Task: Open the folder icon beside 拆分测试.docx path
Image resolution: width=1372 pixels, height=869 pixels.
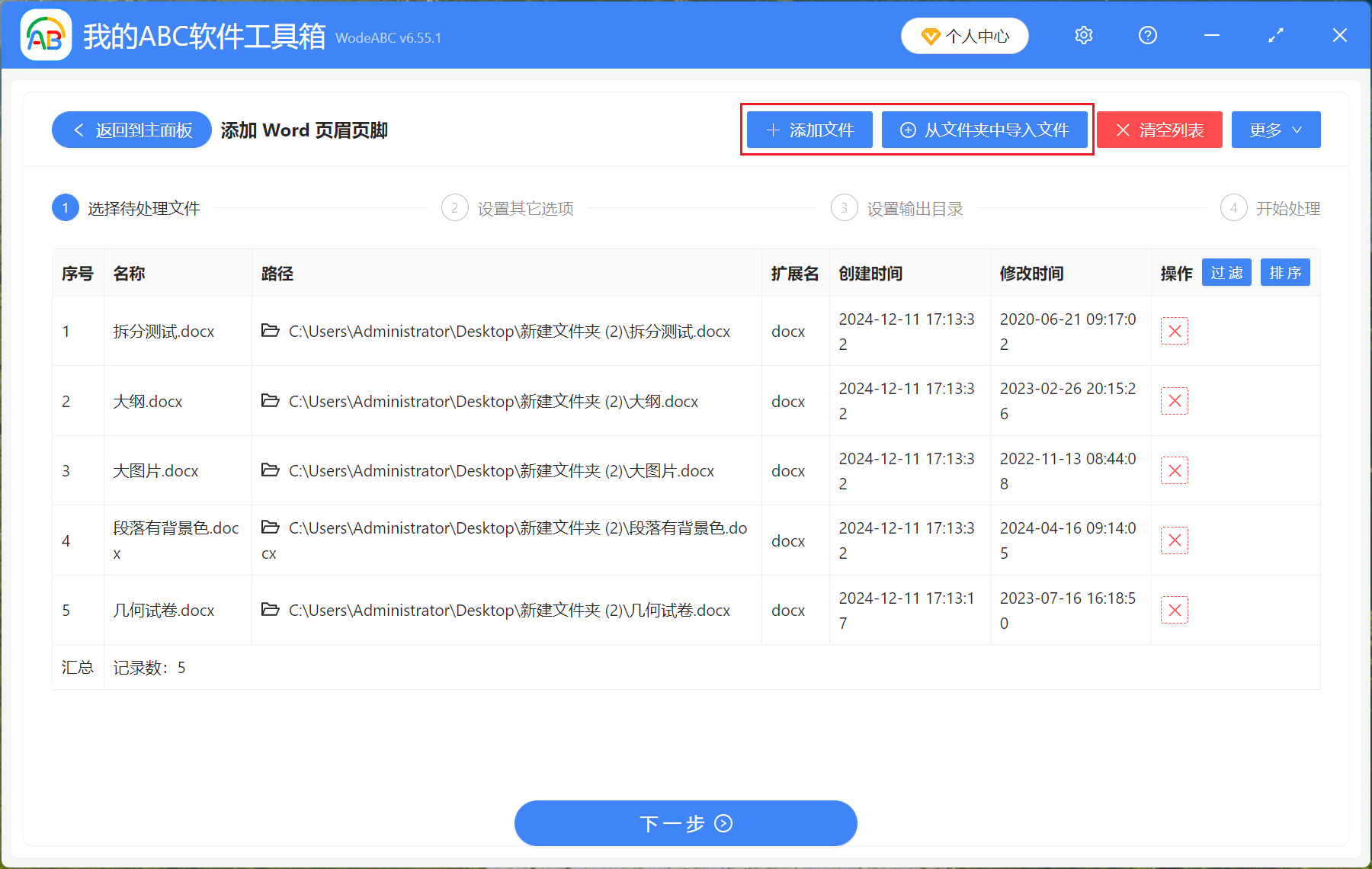Action: (271, 331)
